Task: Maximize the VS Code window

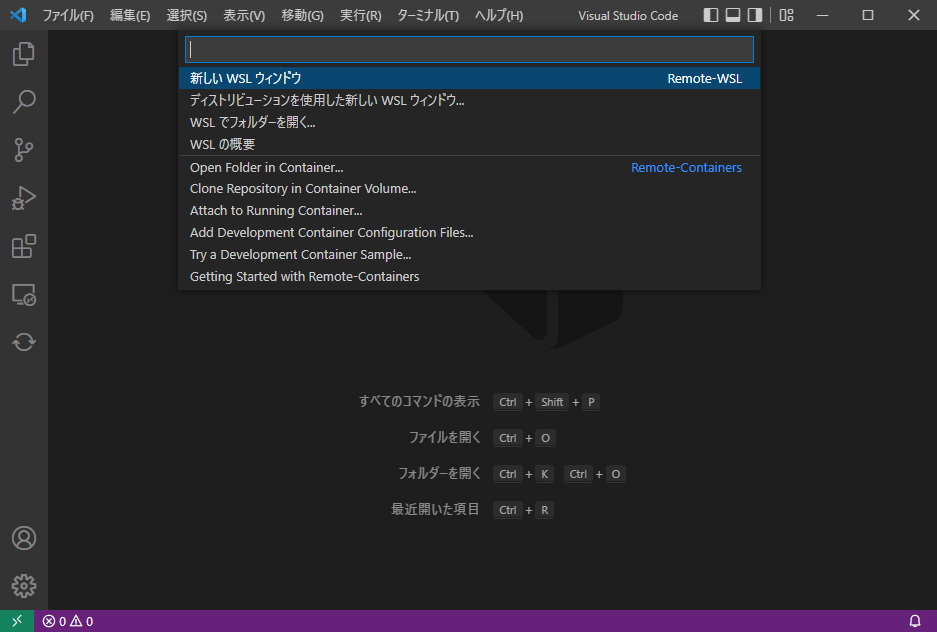Action: point(868,15)
